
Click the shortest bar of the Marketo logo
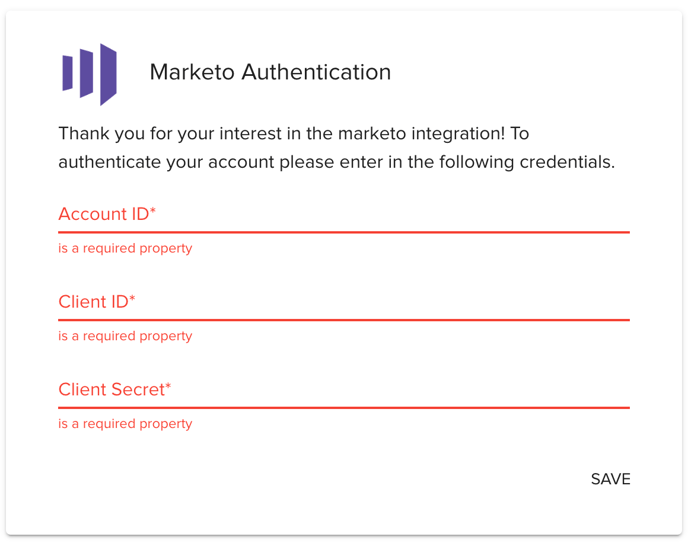pos(68,73)
